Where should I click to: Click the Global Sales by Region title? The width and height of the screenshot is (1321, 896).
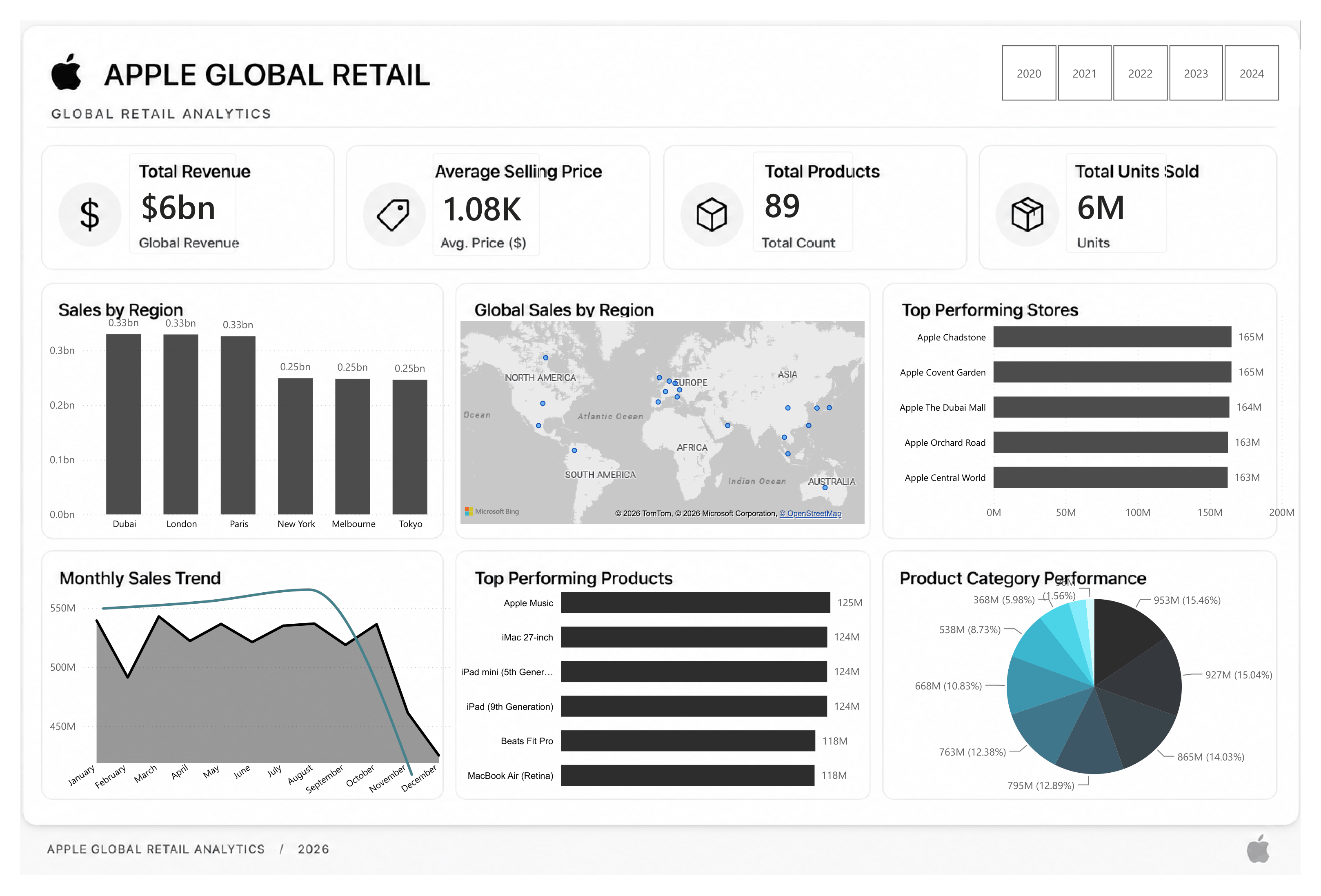click(564, 310)
